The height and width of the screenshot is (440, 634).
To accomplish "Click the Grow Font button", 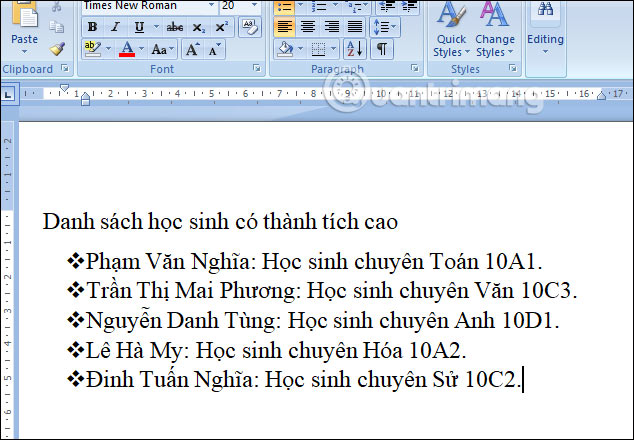I will click(192, 50).
